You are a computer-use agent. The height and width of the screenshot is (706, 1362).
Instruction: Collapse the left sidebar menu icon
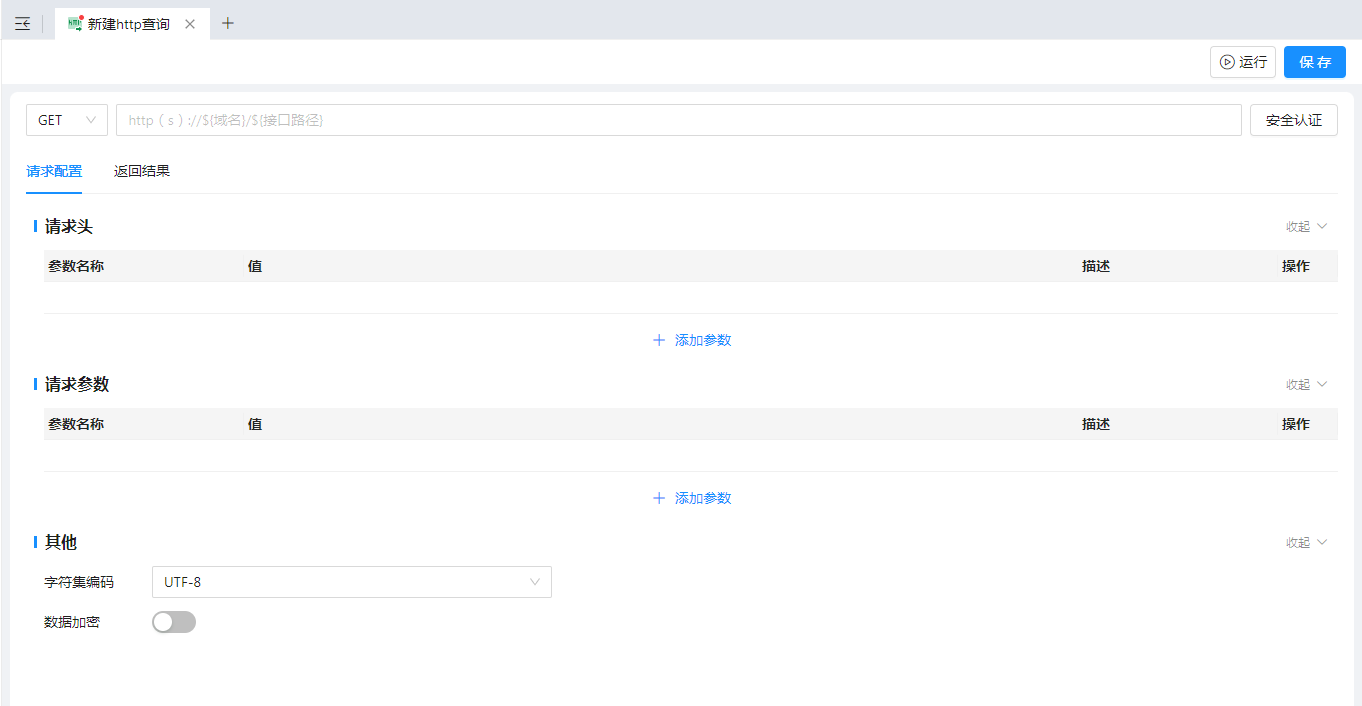tap(22, 24)
